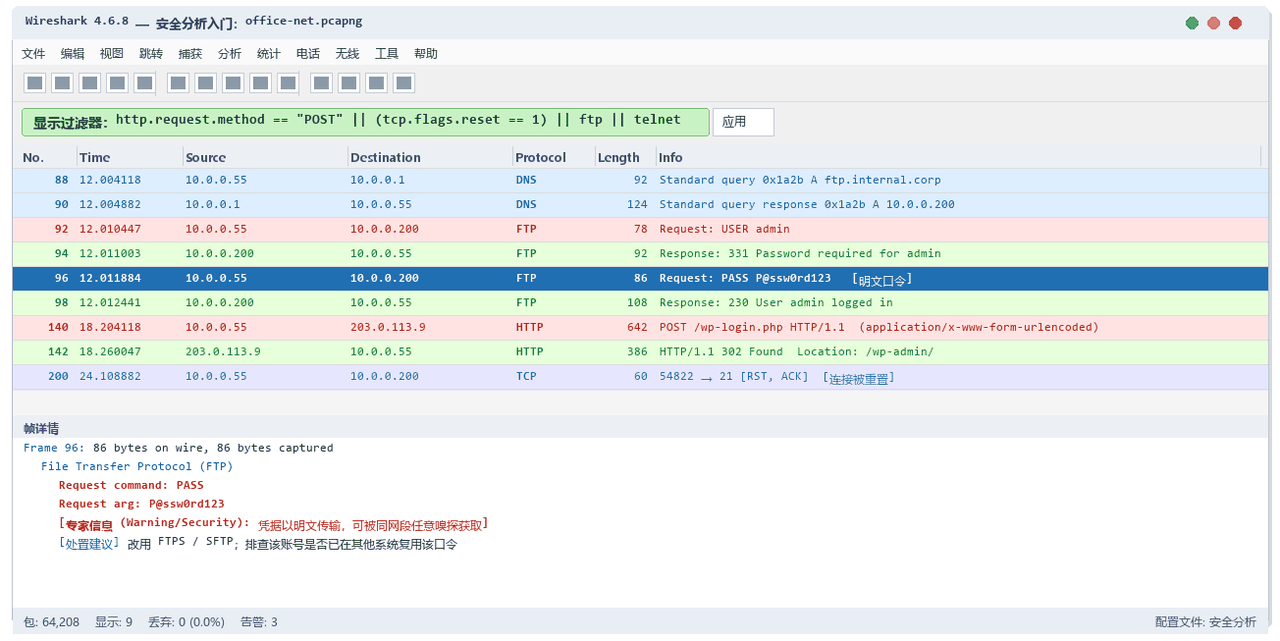Select packet 96 'Request: PASS P@ssw0rd123'
Viewport: 1280px width, 641px height.
tap(640, 278)
